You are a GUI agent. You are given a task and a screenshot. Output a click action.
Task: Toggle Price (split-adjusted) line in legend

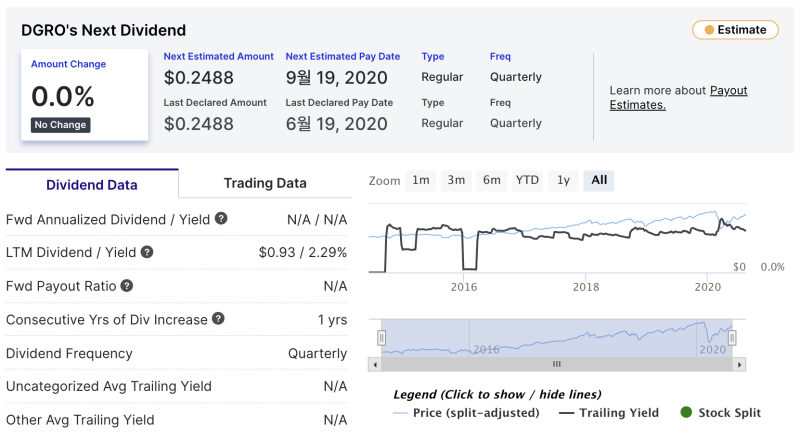(466, 412)
